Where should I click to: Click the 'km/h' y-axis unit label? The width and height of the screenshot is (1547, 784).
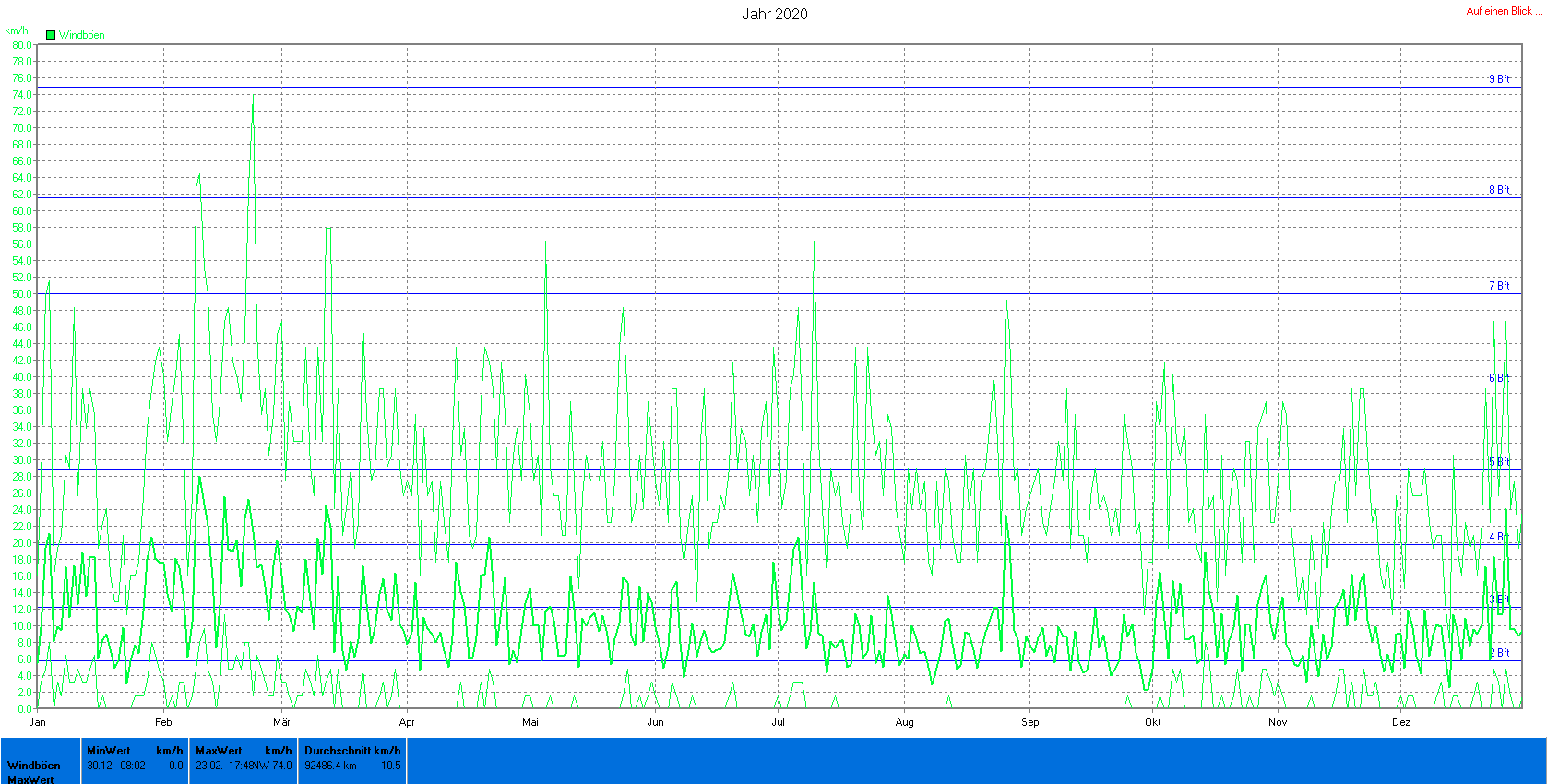click(x=16, y=30)
